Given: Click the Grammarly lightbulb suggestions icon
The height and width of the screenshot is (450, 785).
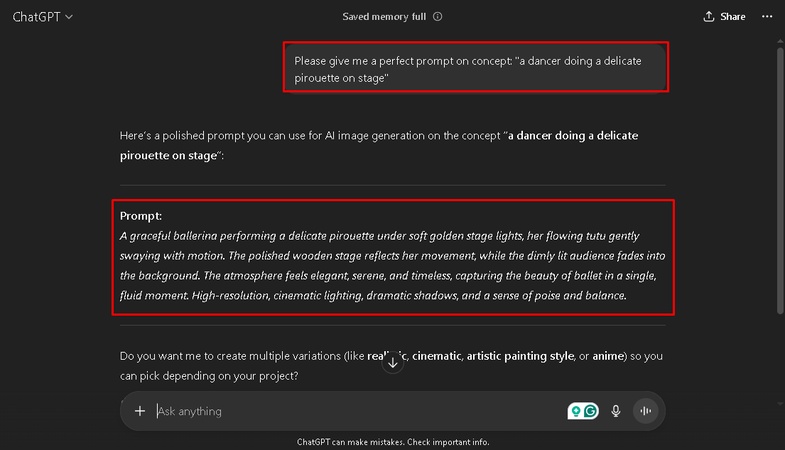Looking at the screenshot, I should click(x=576, y=411).
